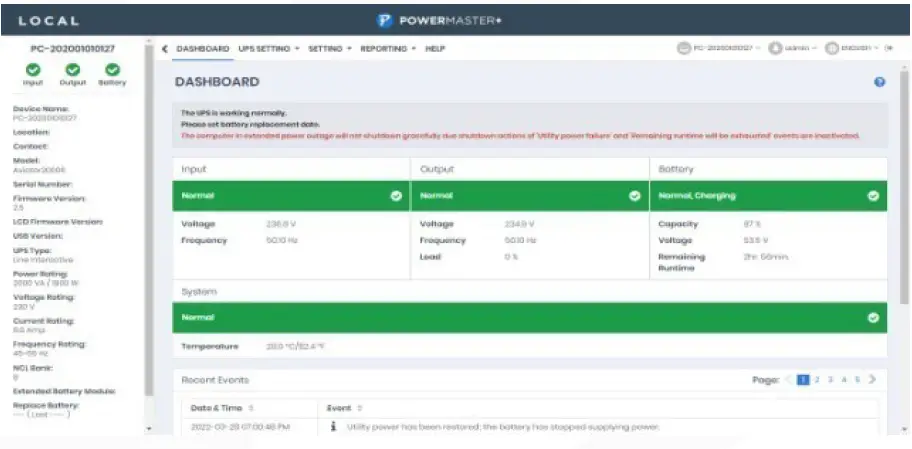Image resolution: width=912 pixels, height=449 pixels.
Task: Collapse the sidebar with the left arrow
Action: 165,49
